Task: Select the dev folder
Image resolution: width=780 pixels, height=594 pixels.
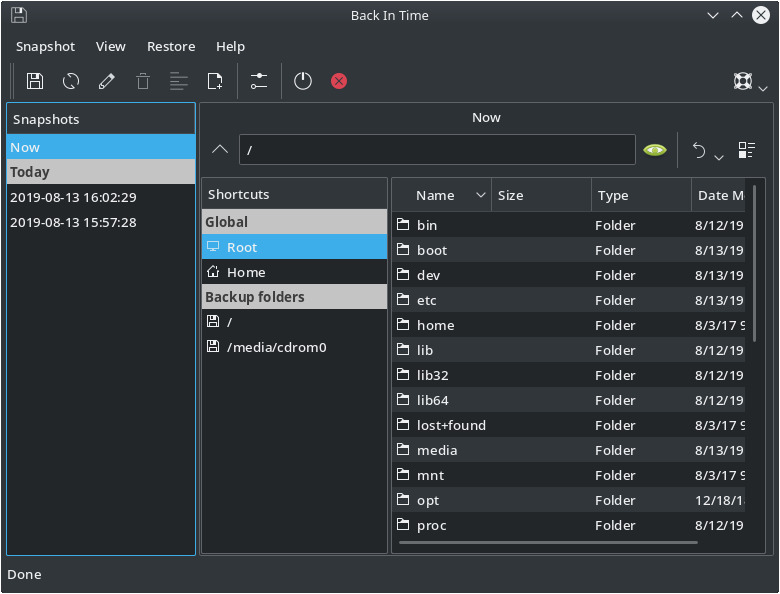Action: coord(569,275)
